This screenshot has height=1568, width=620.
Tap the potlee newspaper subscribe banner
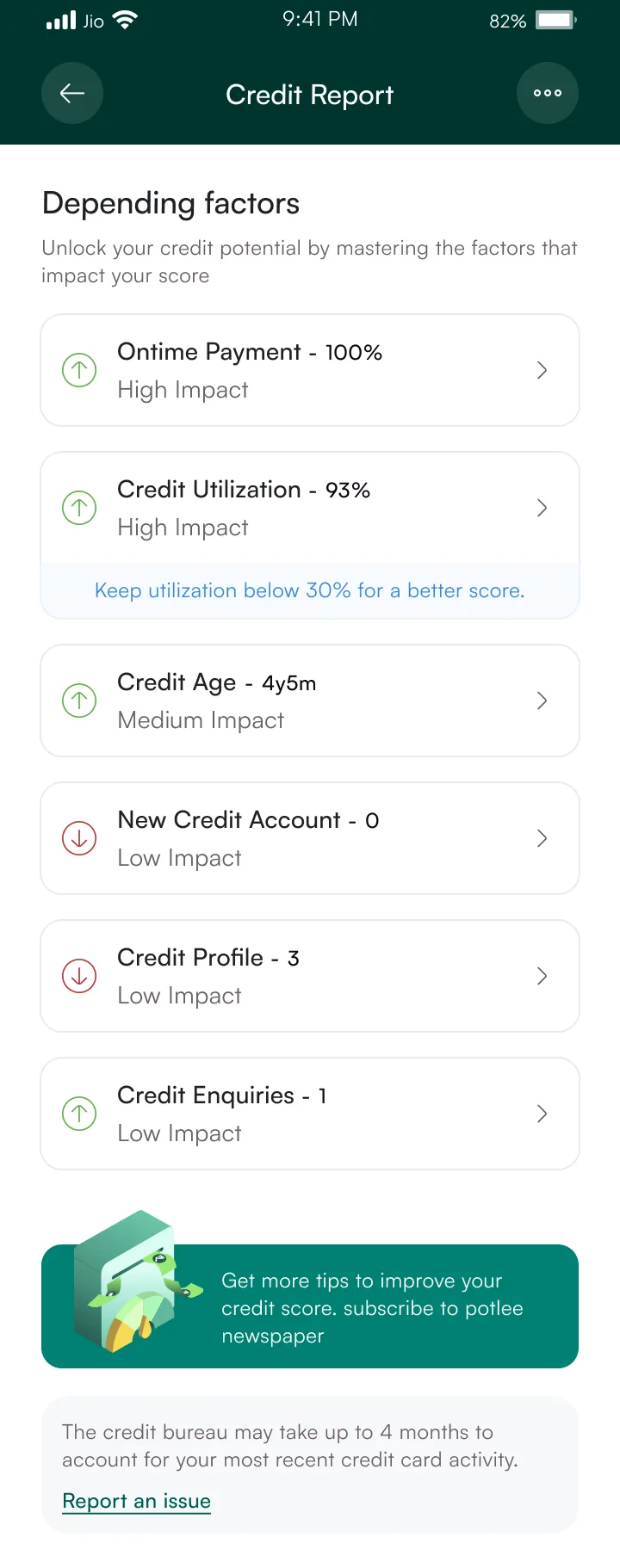[x=310, y=1306]
